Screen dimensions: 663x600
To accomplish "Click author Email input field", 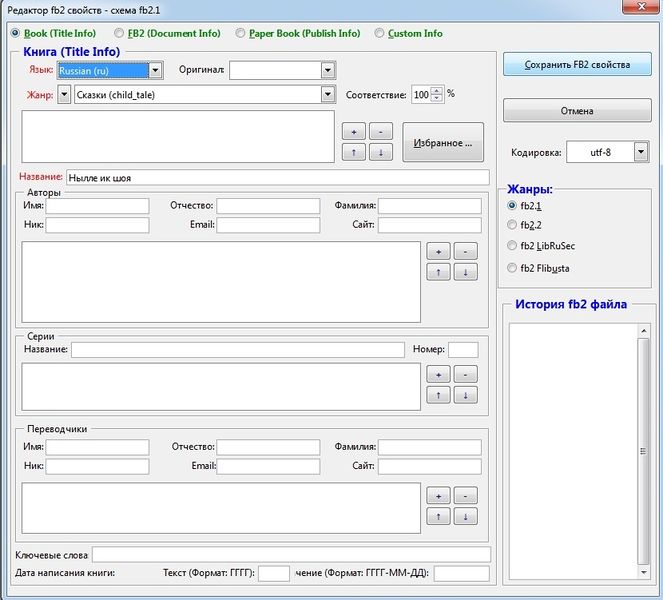I will click(268, 225).
